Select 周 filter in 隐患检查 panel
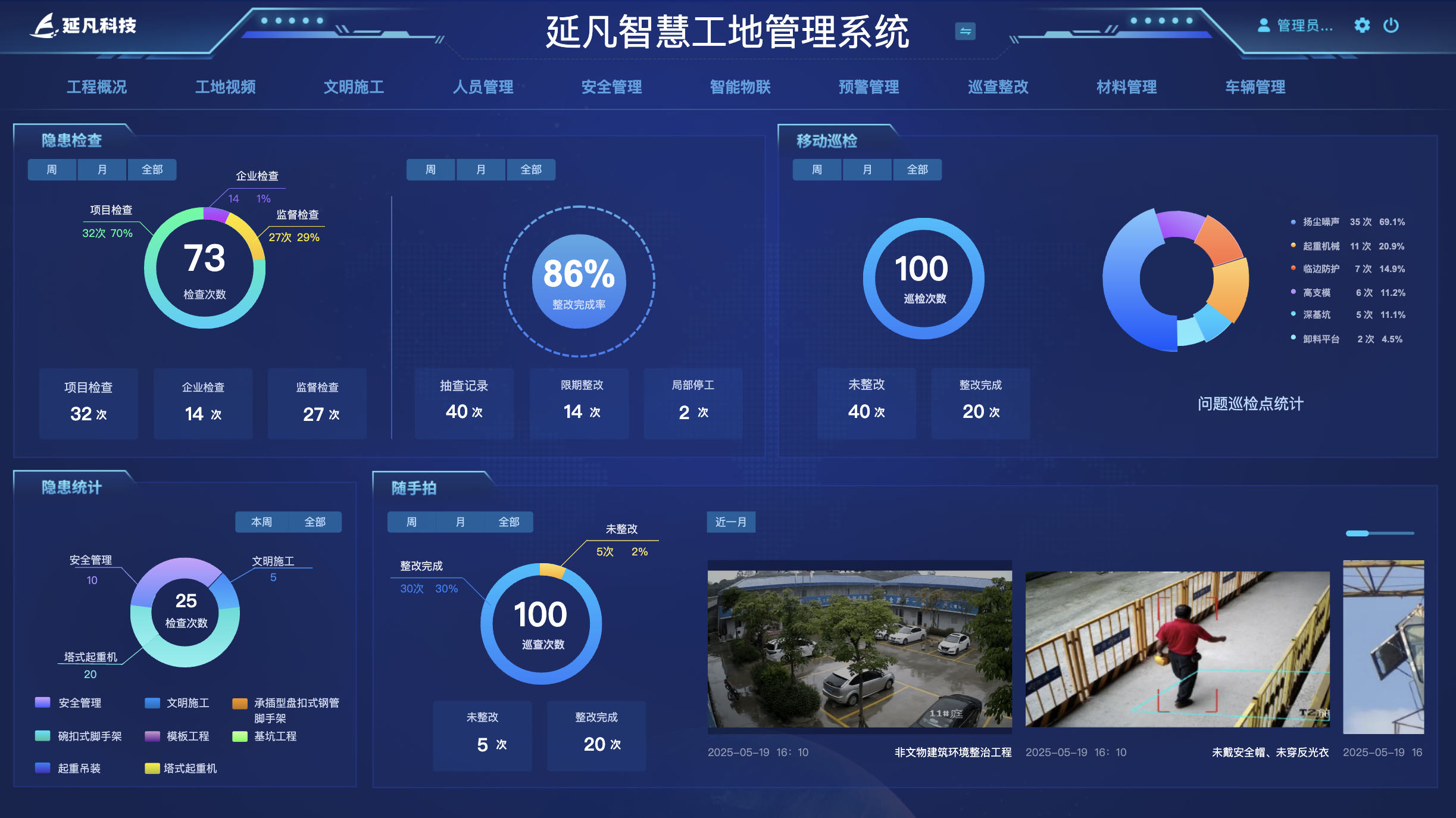The height and width of the screenshot is (818, 1456). click(x=52, y=170)
